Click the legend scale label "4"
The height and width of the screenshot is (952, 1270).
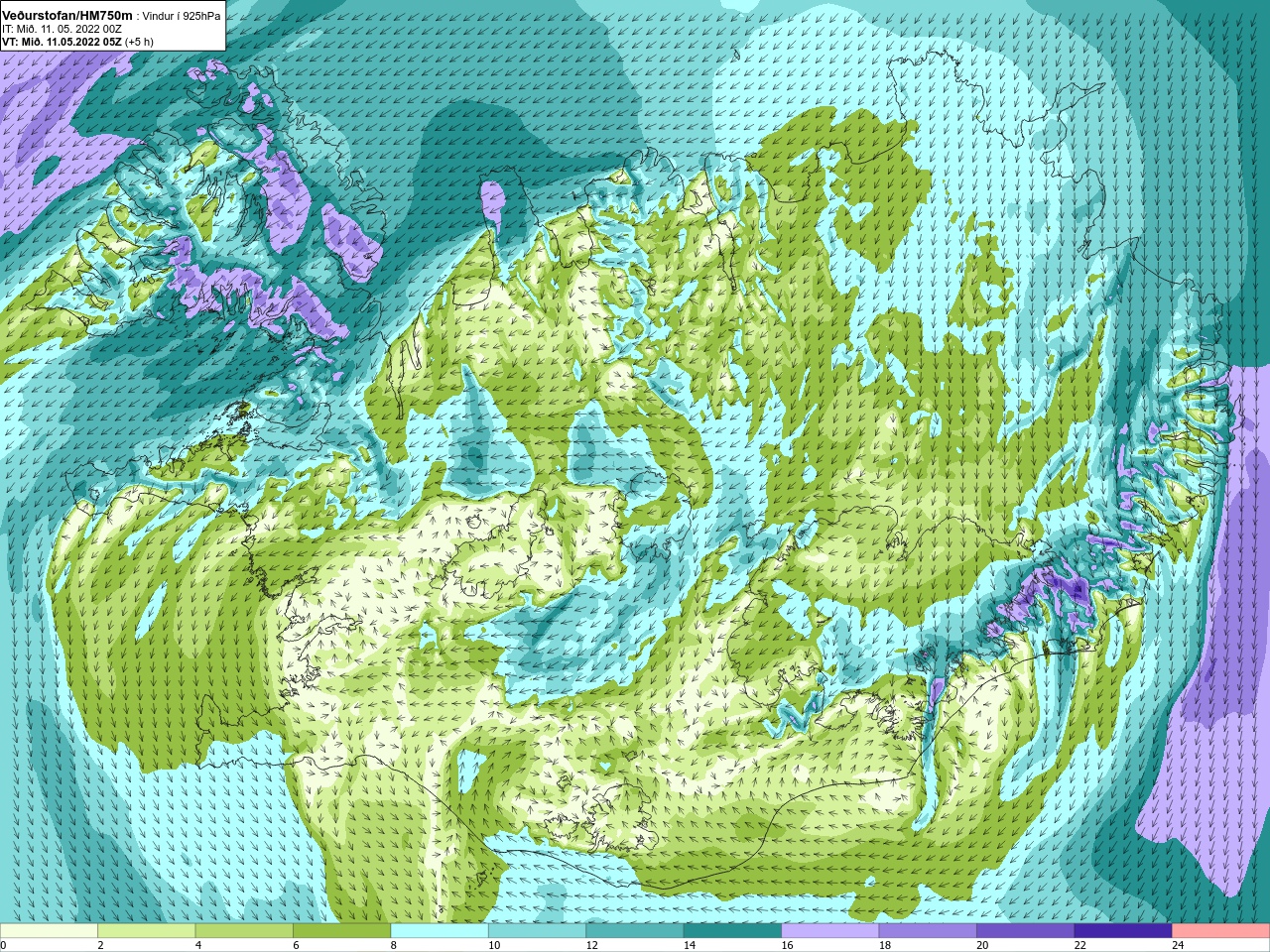[197, 946]
